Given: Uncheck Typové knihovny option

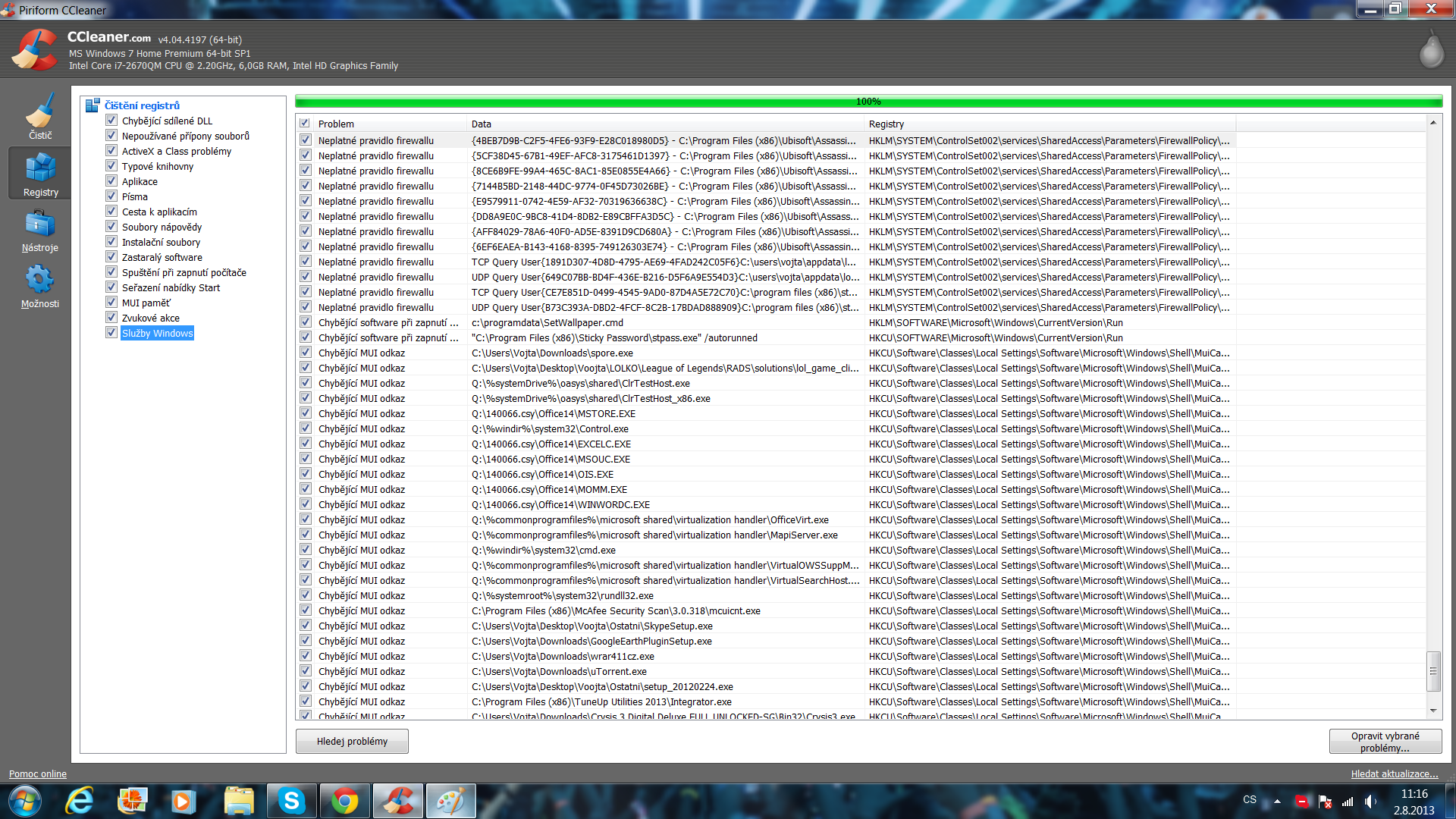Looking at the screenshot, I should click(111, 166).
